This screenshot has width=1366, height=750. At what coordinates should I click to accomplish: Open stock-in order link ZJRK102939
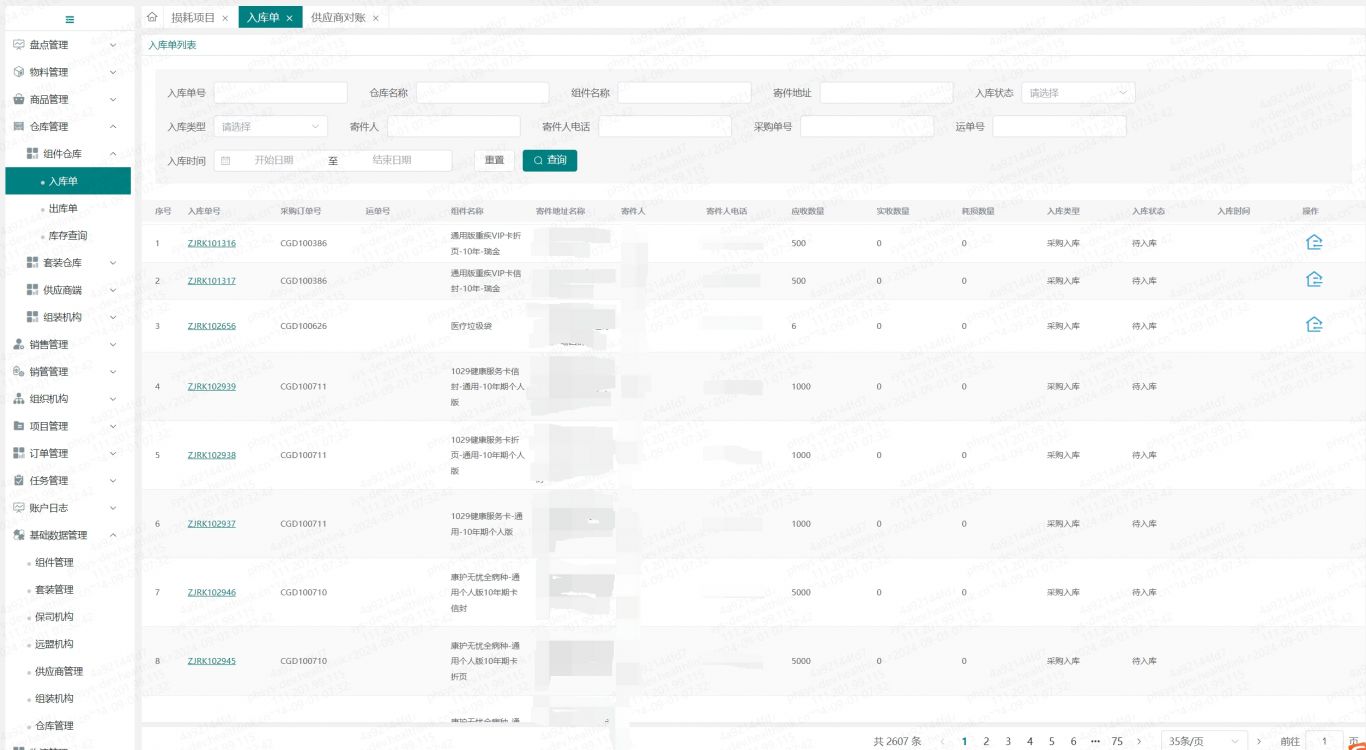pos(212,386)
